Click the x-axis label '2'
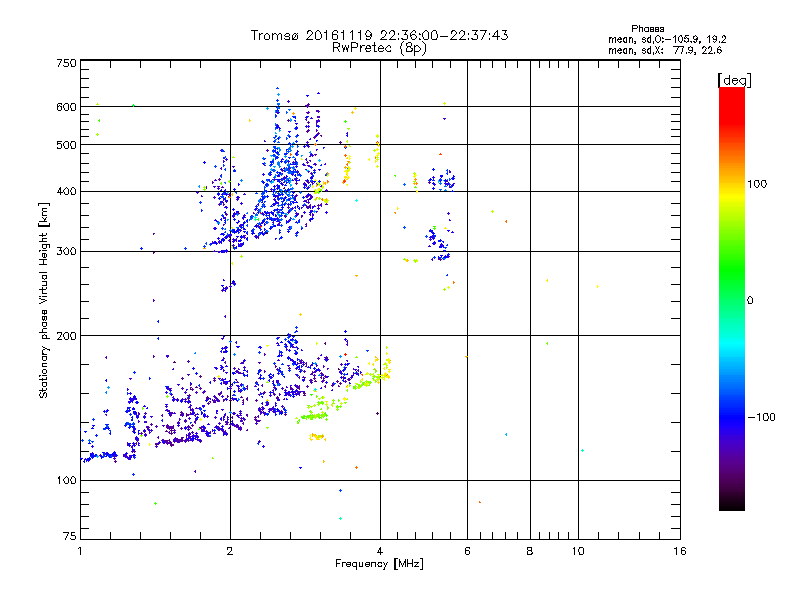Viewport: 800px width, 600px height. [230, 551]
